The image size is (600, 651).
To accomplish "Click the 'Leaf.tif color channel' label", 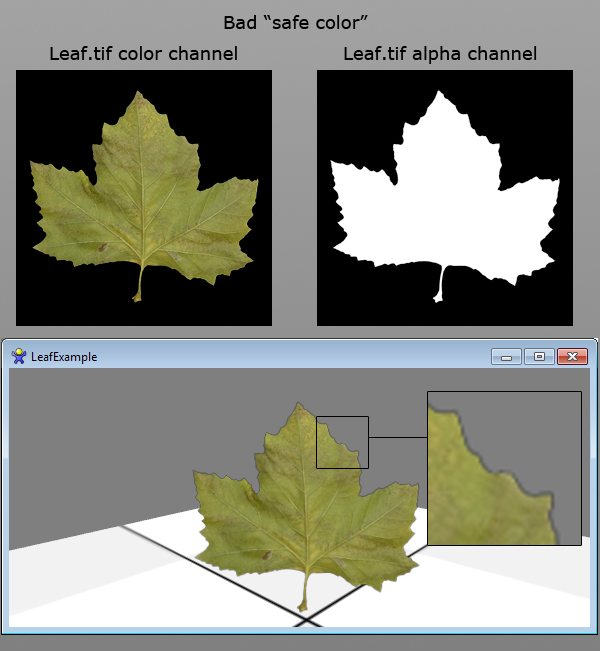I will tap(144, 54).
